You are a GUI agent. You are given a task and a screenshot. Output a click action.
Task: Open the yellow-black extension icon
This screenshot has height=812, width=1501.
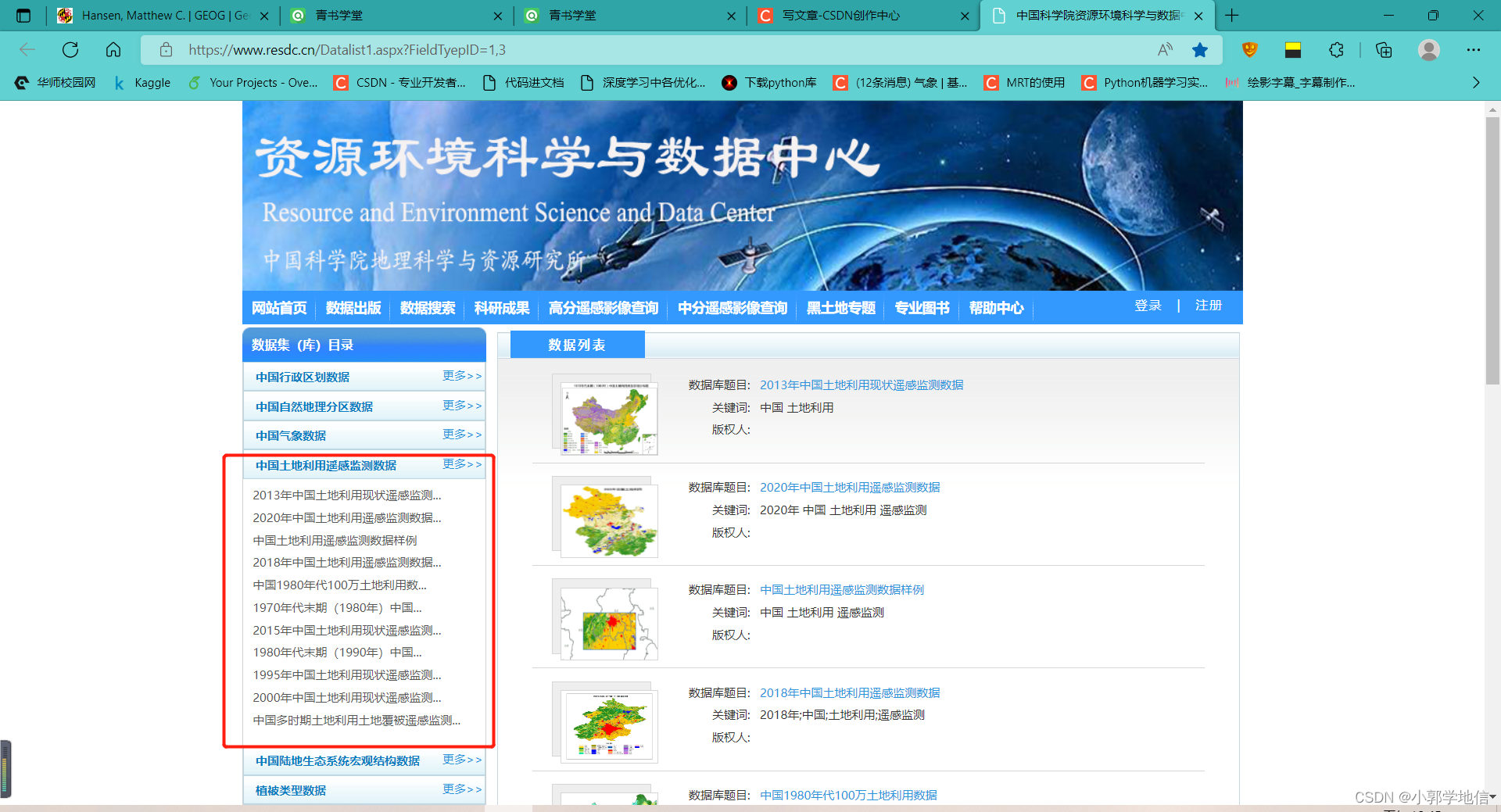1293,50
